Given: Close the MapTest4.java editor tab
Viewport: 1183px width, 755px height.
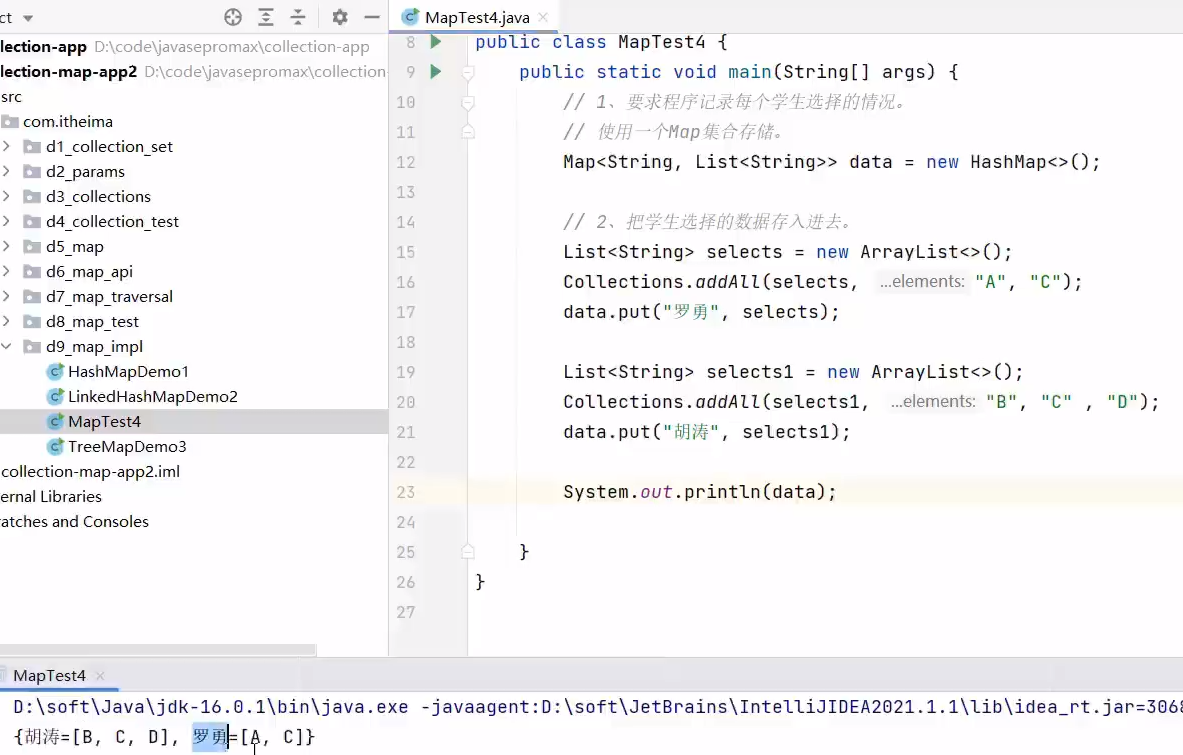Looking at the screenshot, I should tap(543, 17).
